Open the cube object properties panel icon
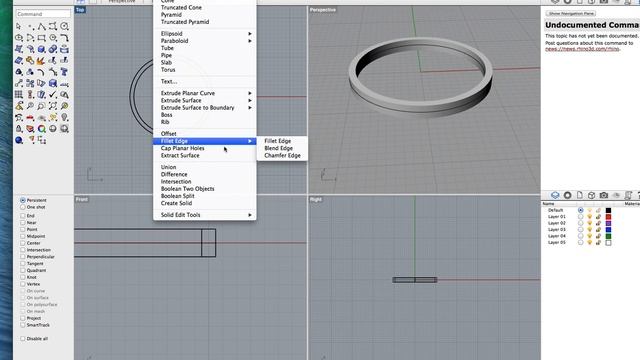The width and height of the screenshot is (640, 360). point(591,195)
